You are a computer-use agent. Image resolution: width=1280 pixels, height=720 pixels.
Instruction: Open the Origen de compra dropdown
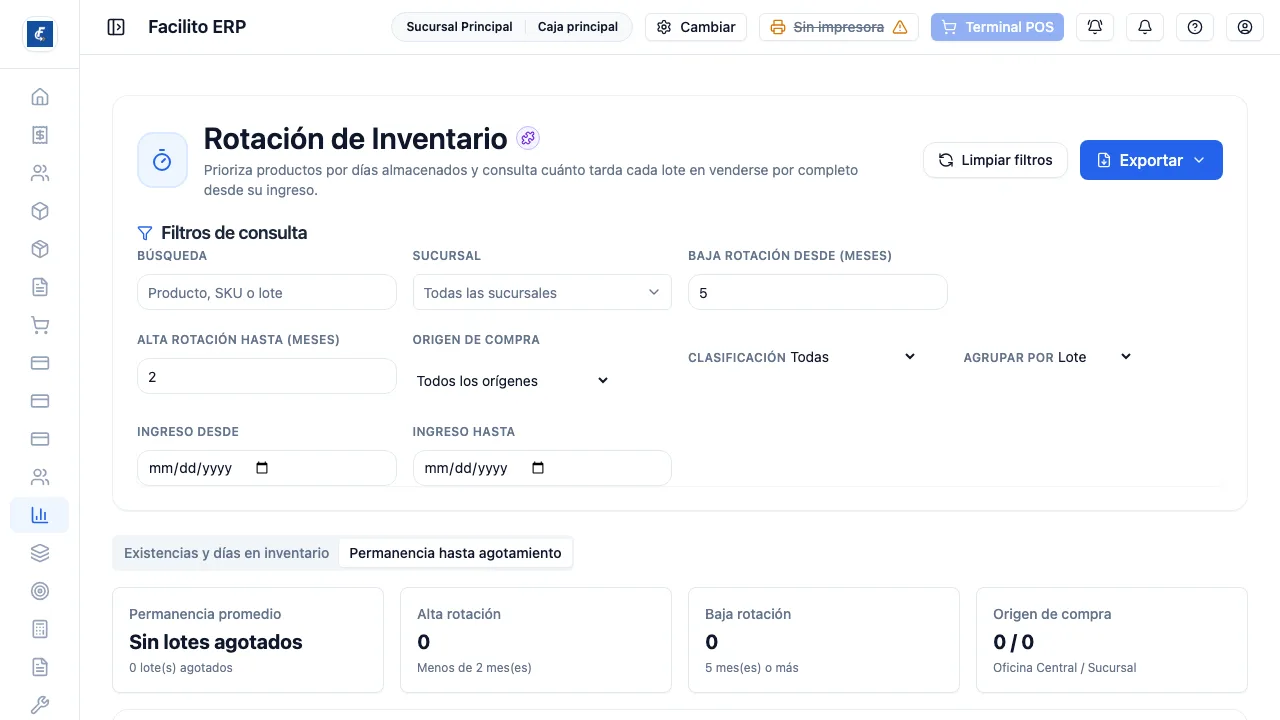(x=513, y=381)
